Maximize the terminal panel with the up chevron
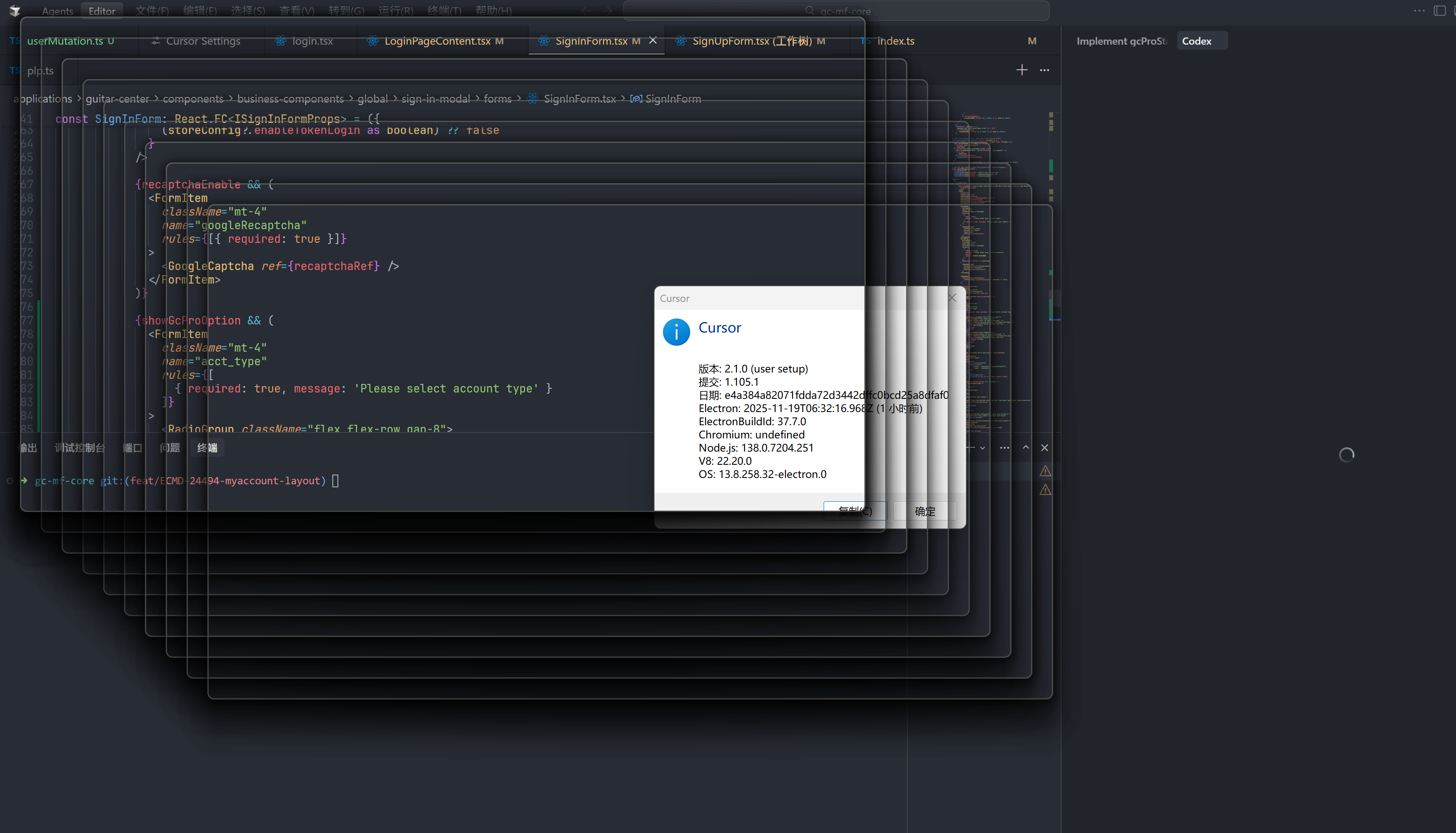This screenshot has height=833, width=1456. point(1025,447)
